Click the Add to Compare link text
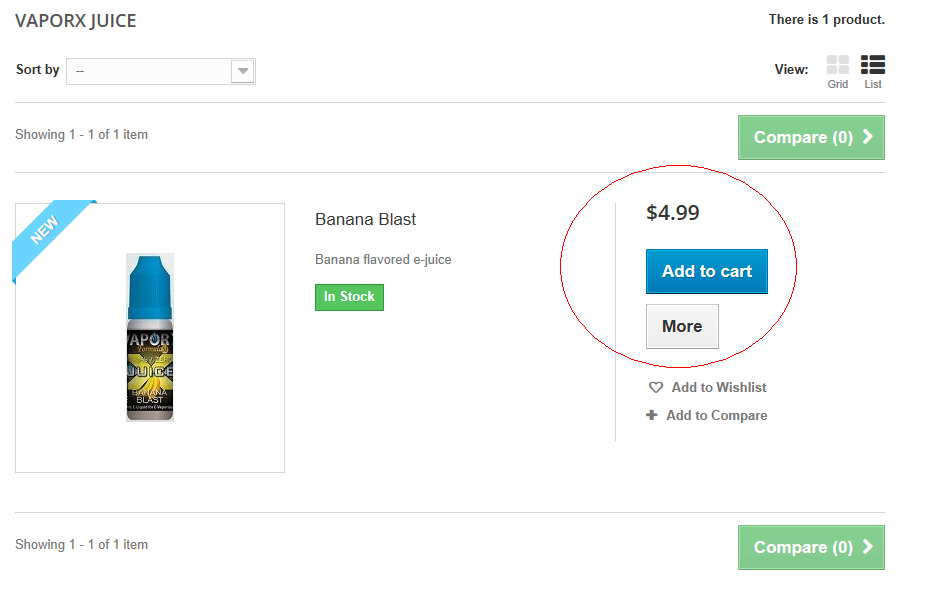942x608 pixels. (x=716, y=415)
